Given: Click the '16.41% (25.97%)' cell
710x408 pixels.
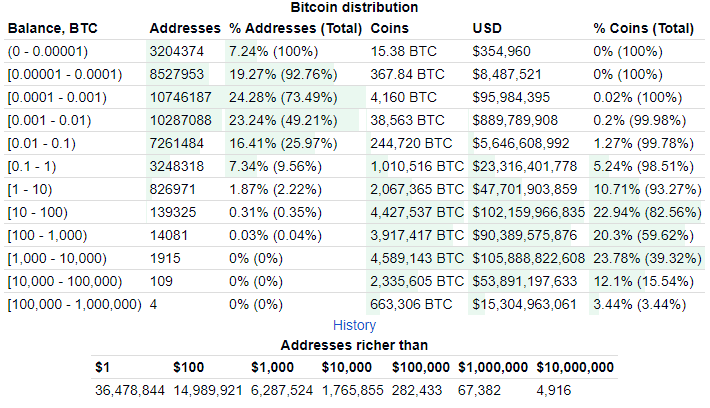Looking at the screenshot, I should [283, 144].
